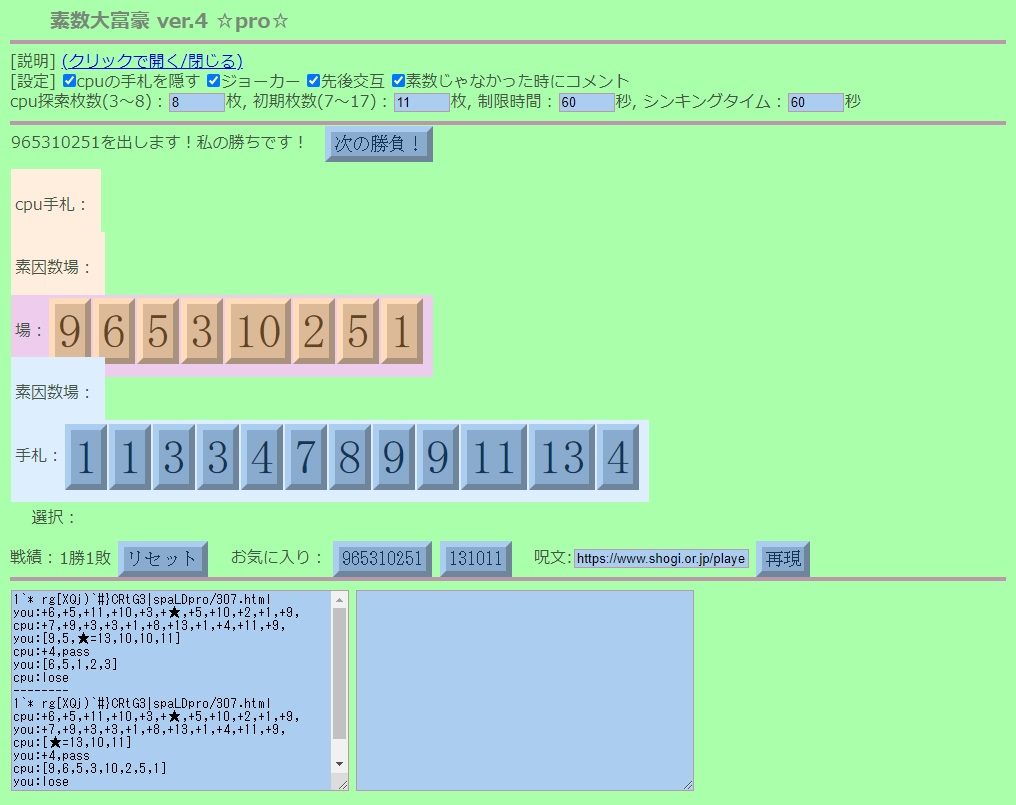Click the log line you:[9,5,★=13,10,10,11]

pyautogui.click(x=97, y=638)
